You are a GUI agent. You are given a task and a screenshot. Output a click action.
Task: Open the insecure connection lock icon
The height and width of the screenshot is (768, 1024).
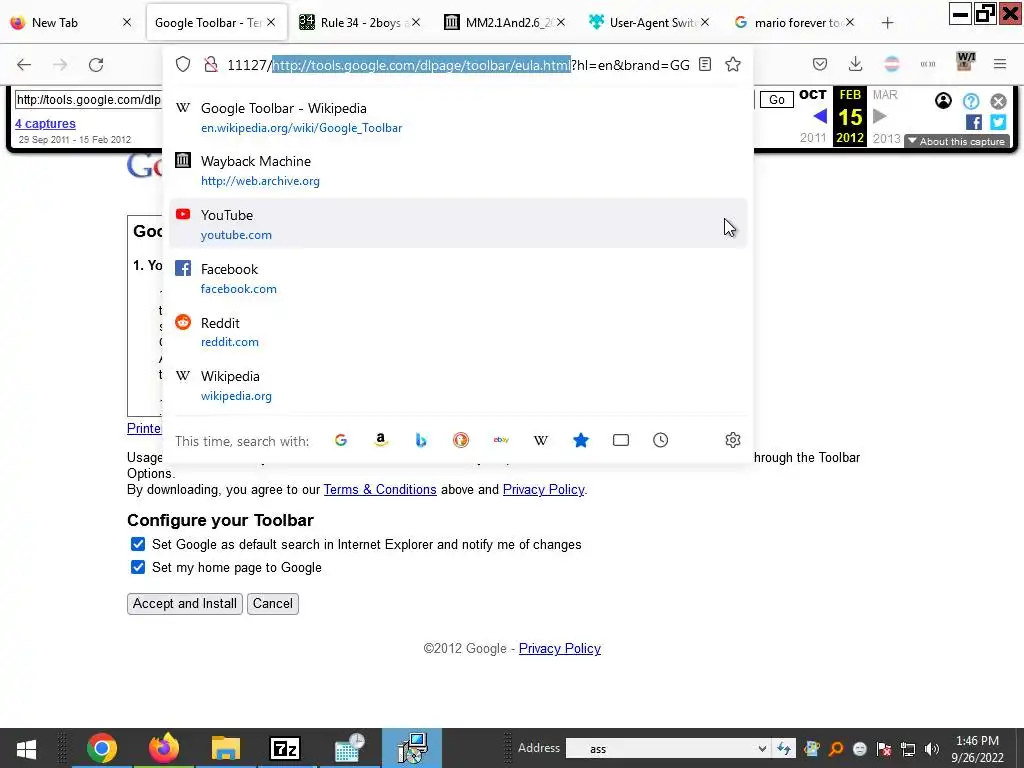click(x=210, y=64)
